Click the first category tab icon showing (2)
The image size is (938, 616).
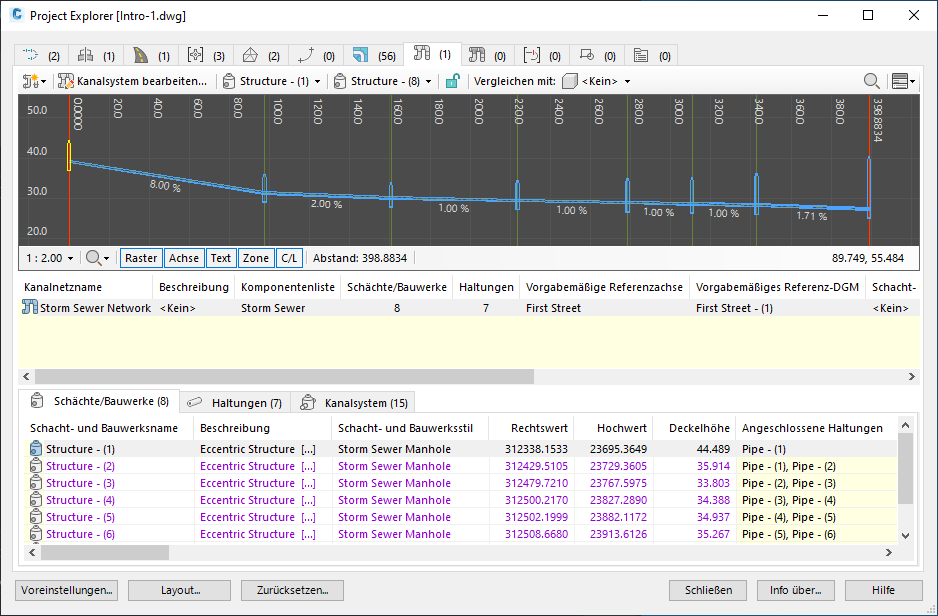point(30,55)
